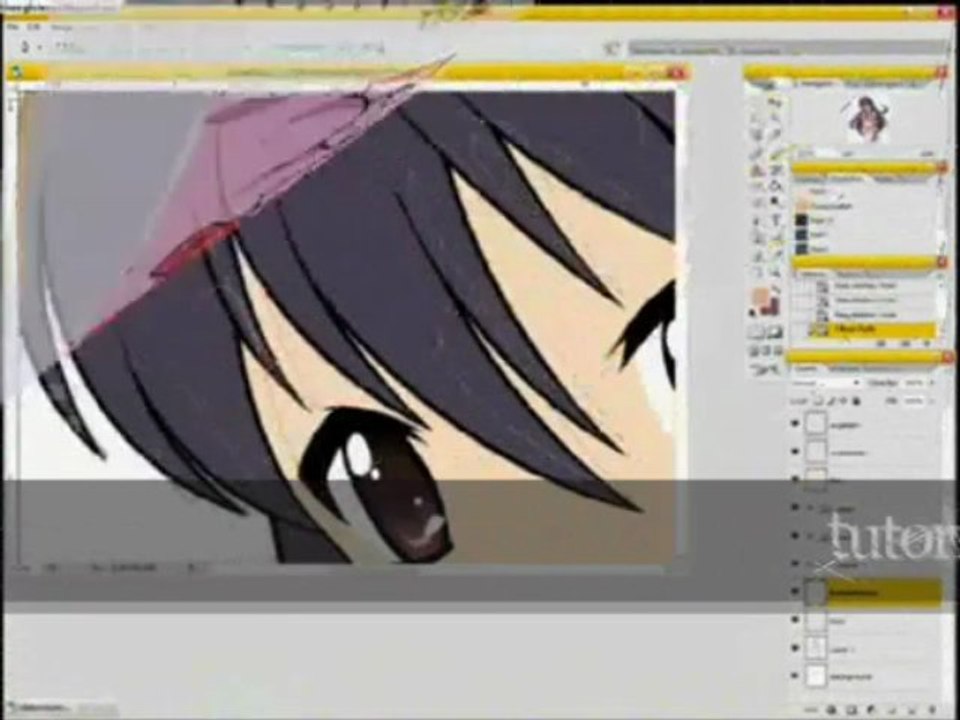This screenshot has width=960, height=720.
Task: Select the Eyedropper tool
Action: click(776, 253)
